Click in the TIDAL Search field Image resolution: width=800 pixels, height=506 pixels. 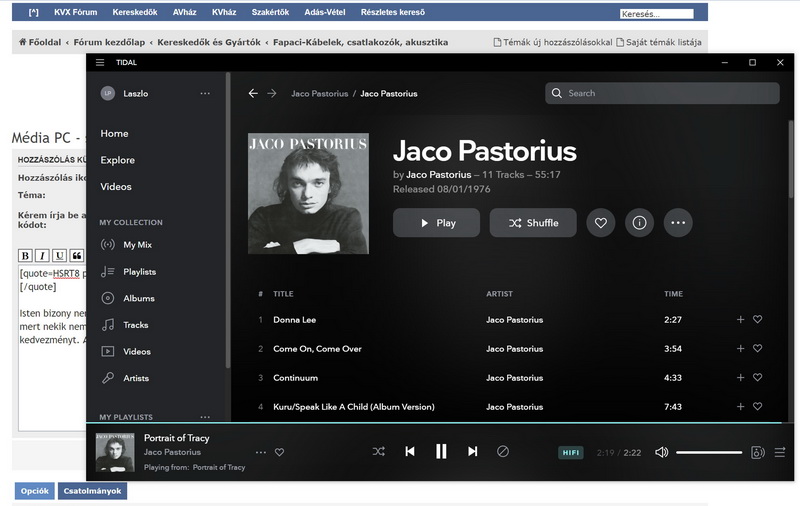pyautogui.click(x=662, y=93)
